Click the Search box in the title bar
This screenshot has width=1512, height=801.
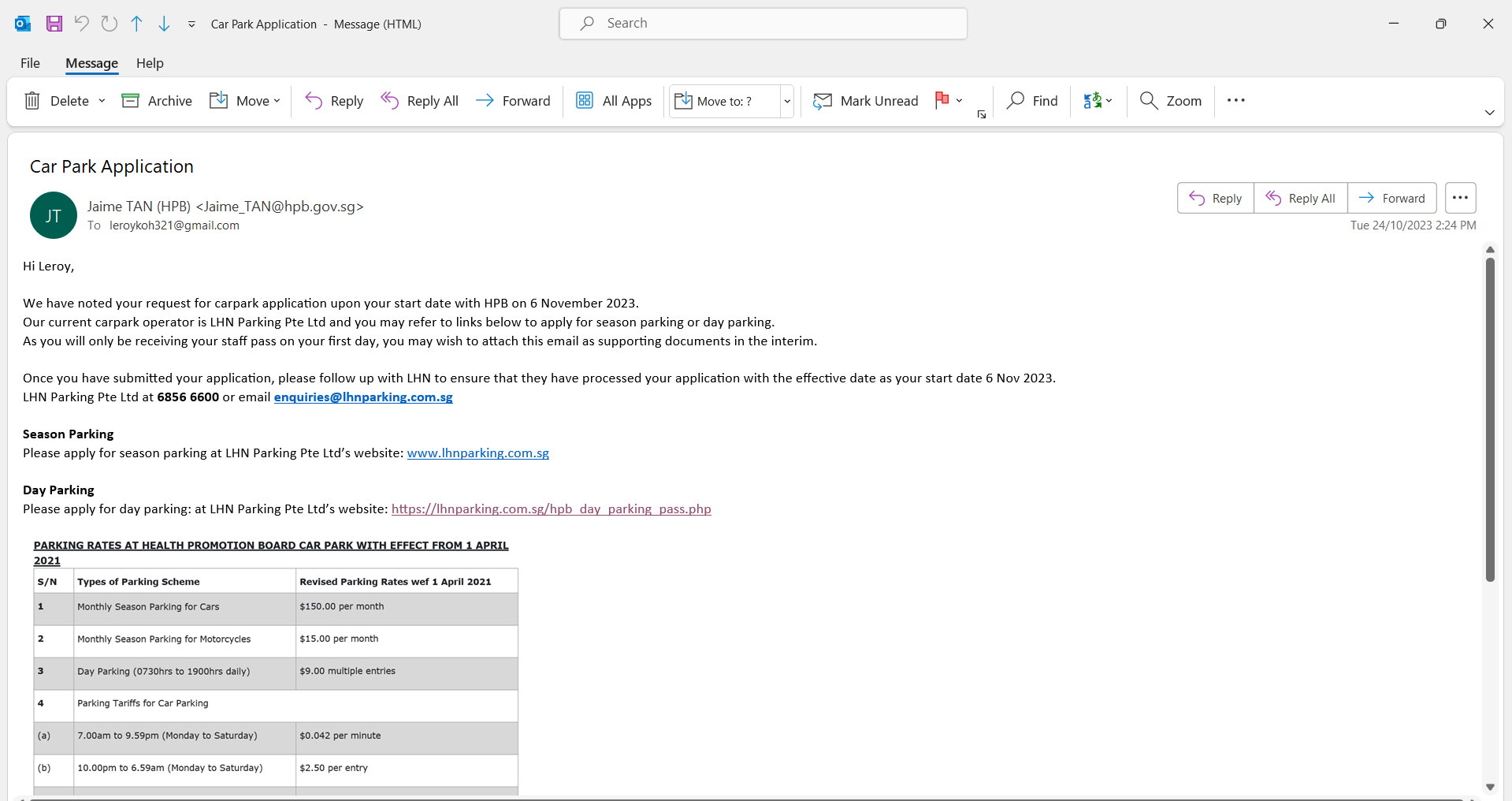pyautogui.click(x=763, y=24)
